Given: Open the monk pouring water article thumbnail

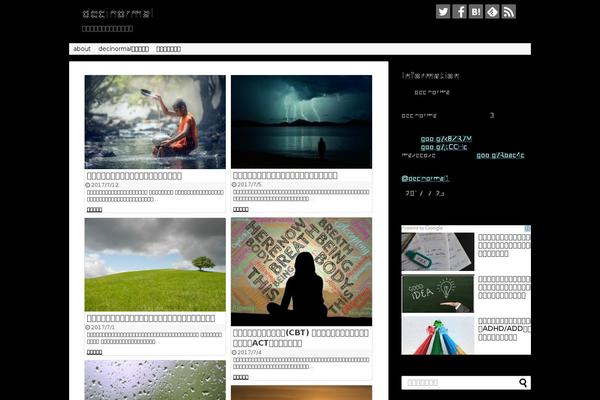Looking at the screenshot, I should [155, 122].
